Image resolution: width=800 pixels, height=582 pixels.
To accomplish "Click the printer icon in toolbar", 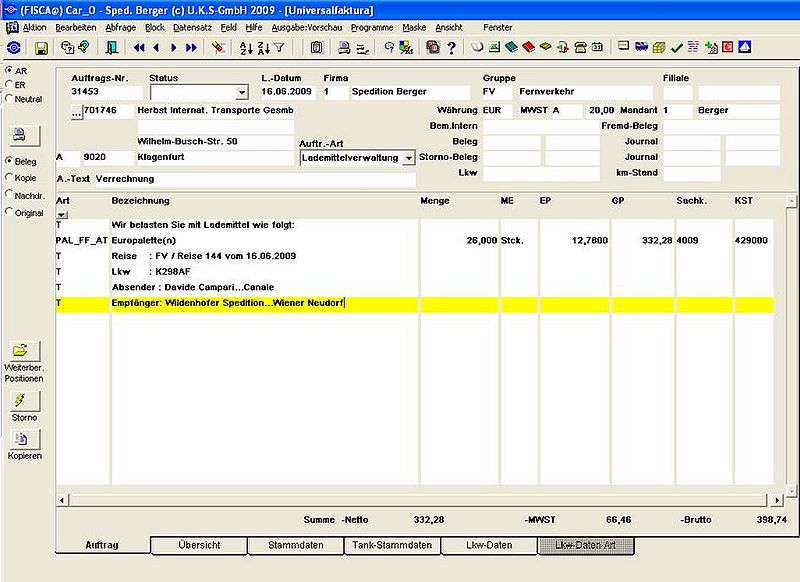I will point(344,48).
